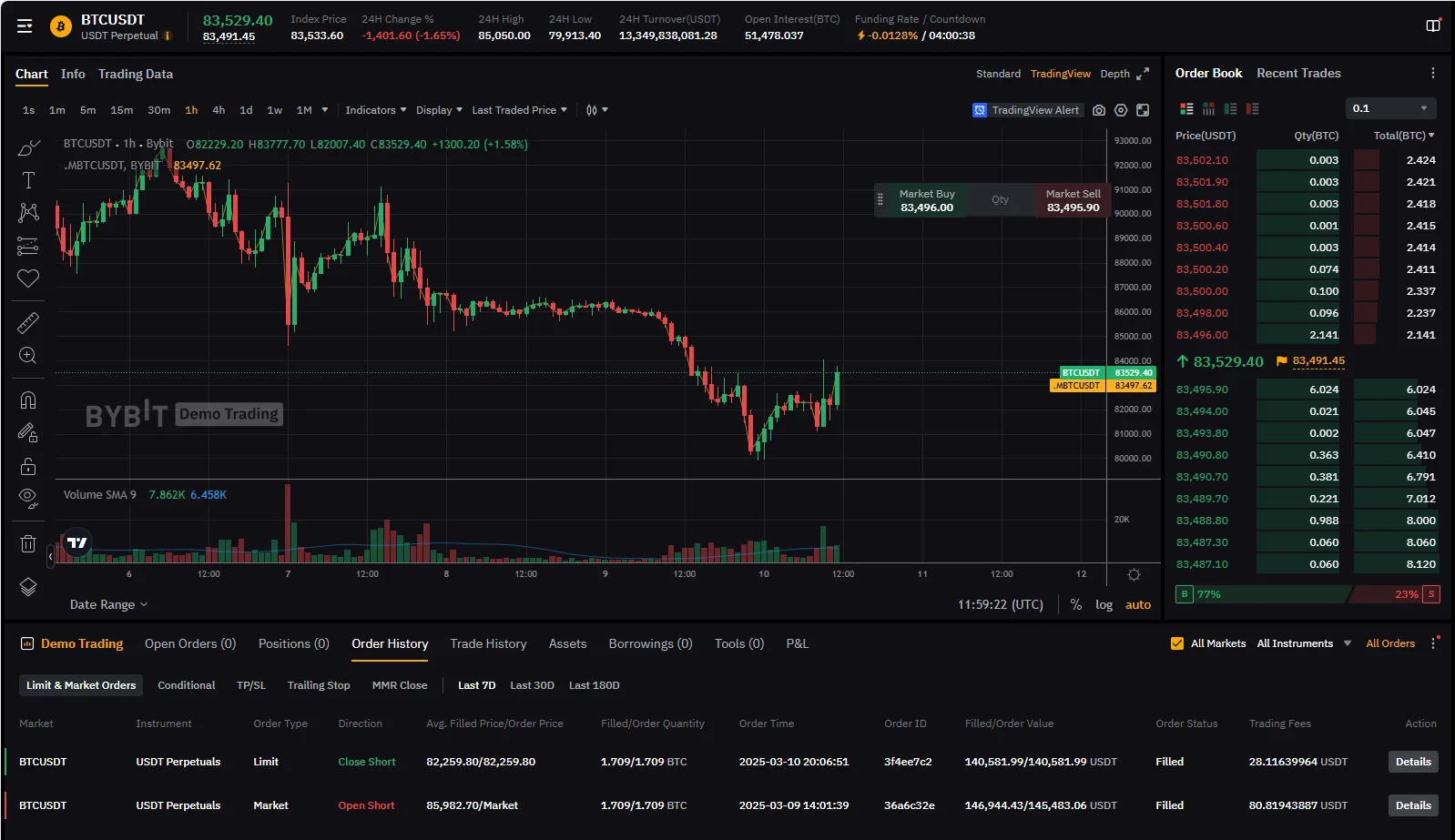Image resolution: width=1455 pixels, height=840 pixels.
Task: Open the Trade History tab
Action: pos(488,643)
